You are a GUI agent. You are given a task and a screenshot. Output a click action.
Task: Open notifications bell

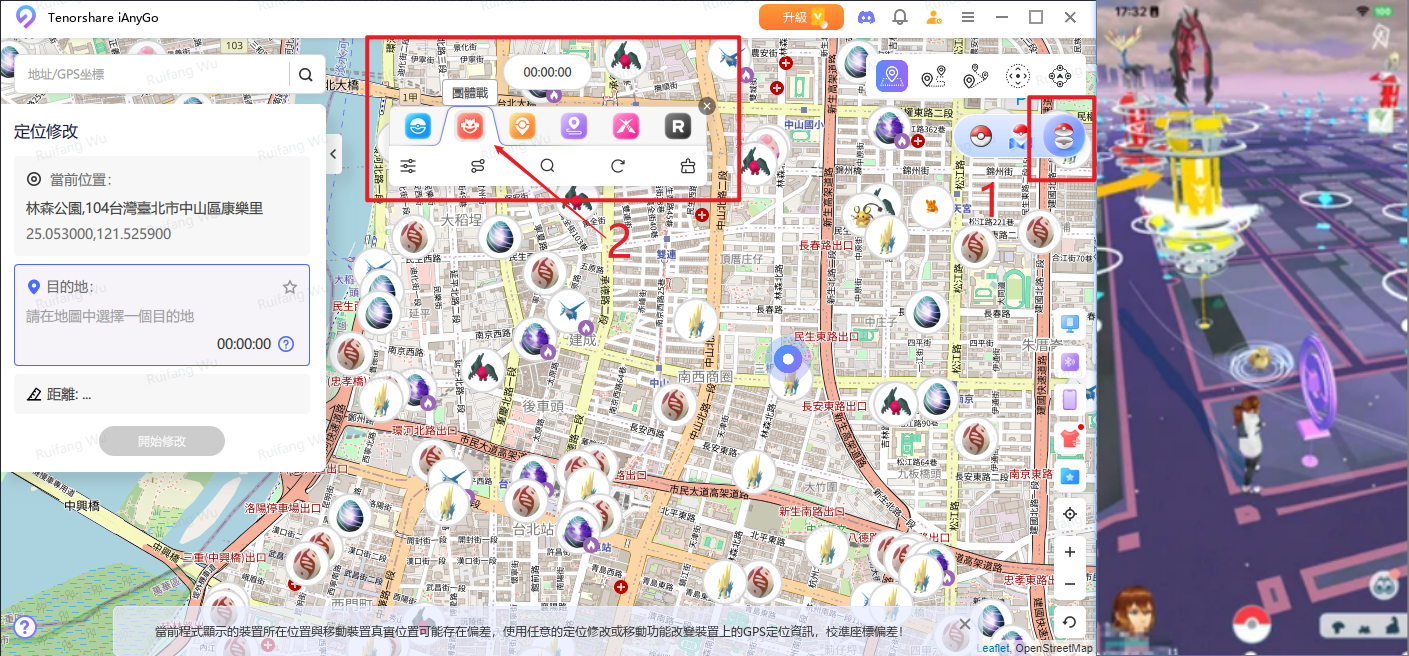click(900, 17)
